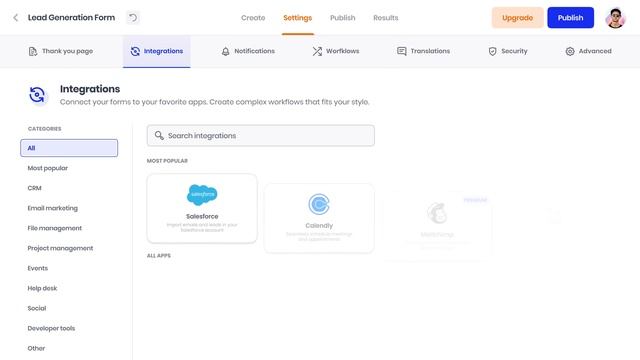The width and height of the screenshot is (640, 360).
Task: Open the Workflows settings tab
Action: coord(336,51)
